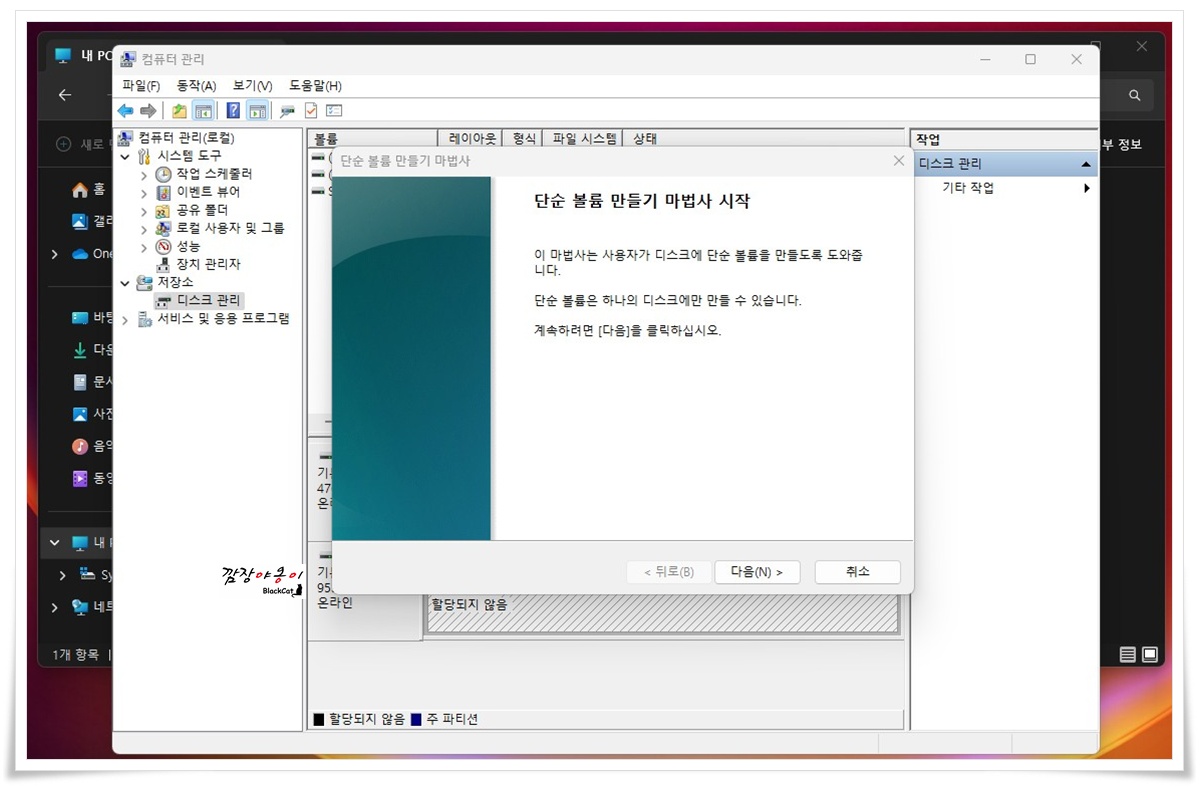This screenshot has width=1200, height=787.
Task: Click the red checkmark document toolbar icon
Action: 311,110
